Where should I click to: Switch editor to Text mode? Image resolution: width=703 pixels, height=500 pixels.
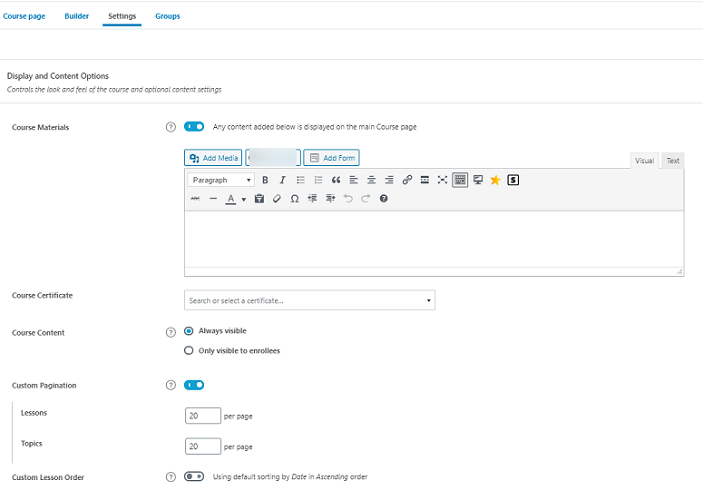point(673,161)
